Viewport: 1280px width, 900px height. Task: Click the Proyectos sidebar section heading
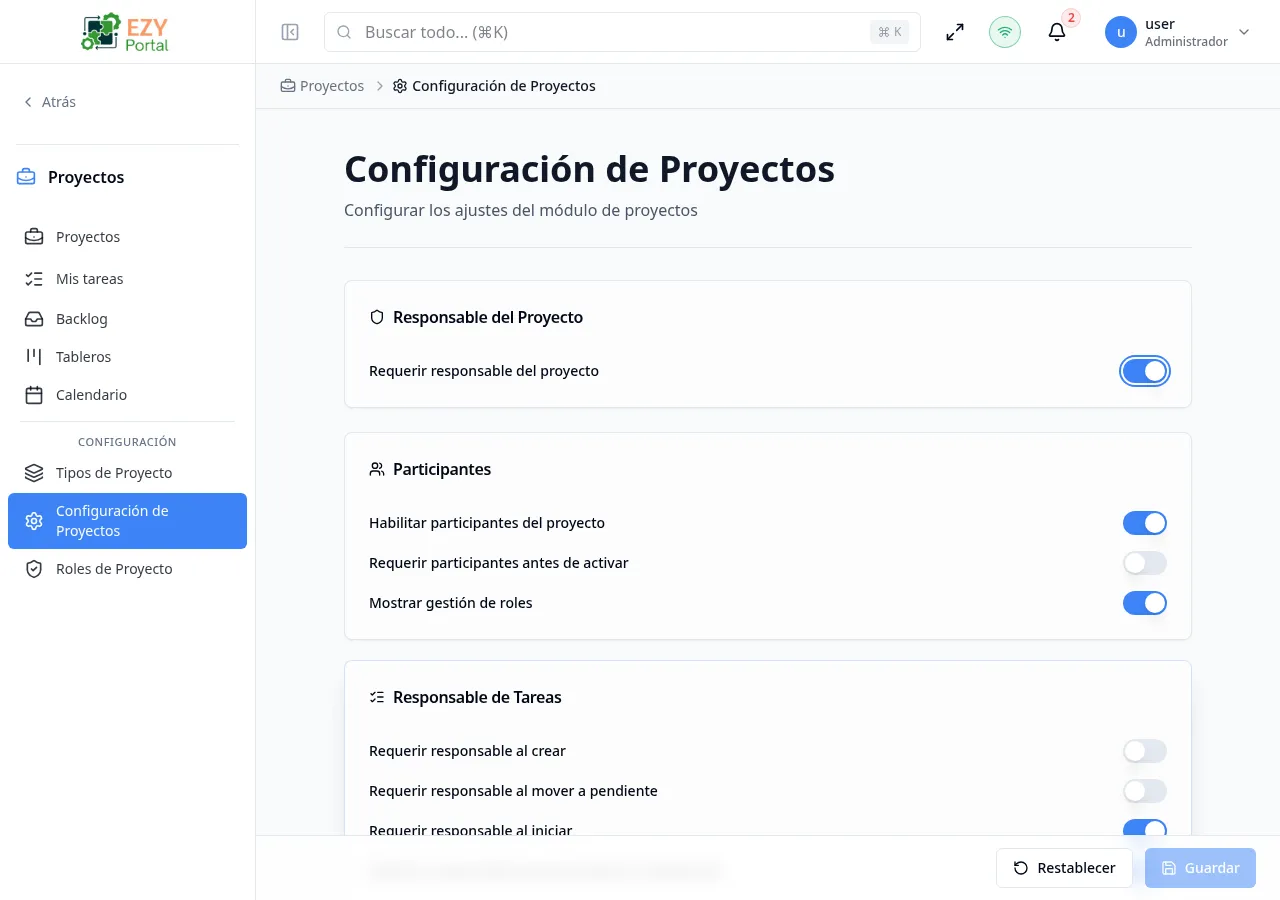coord(86,177)
